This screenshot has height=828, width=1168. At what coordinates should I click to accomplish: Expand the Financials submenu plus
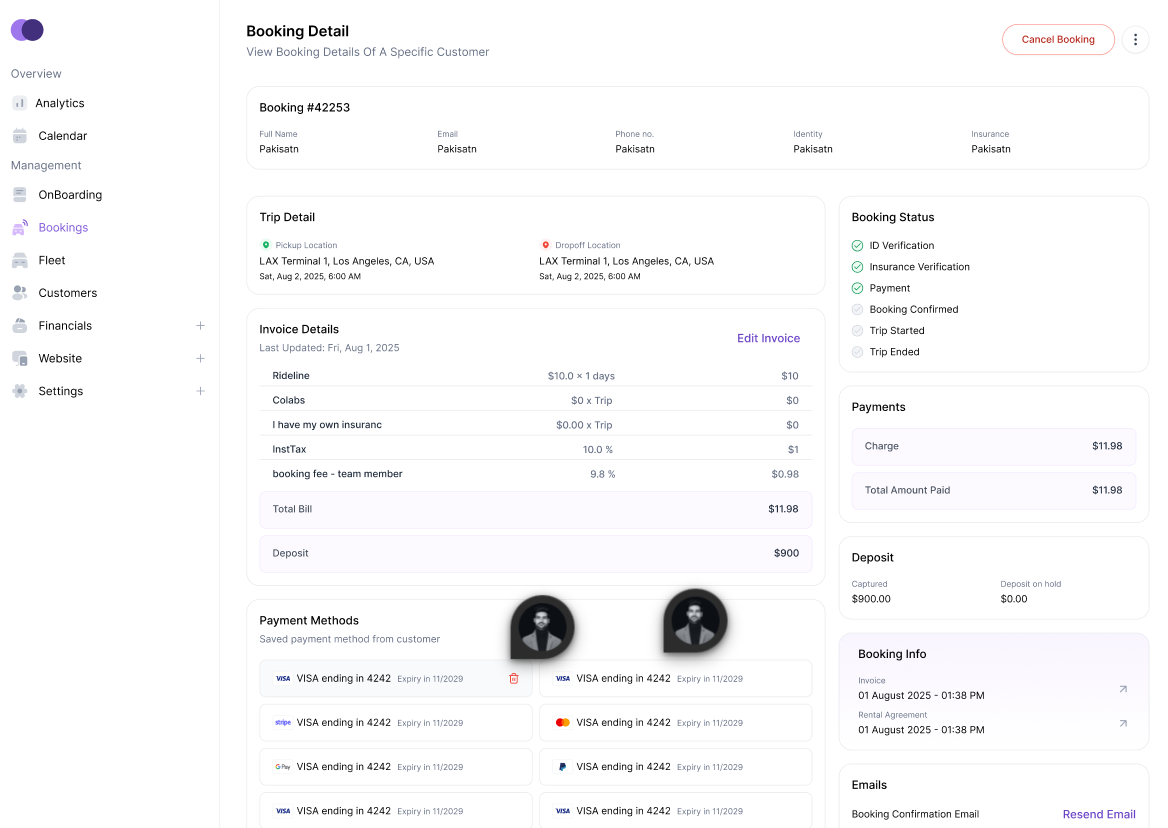tap(200, 325)
